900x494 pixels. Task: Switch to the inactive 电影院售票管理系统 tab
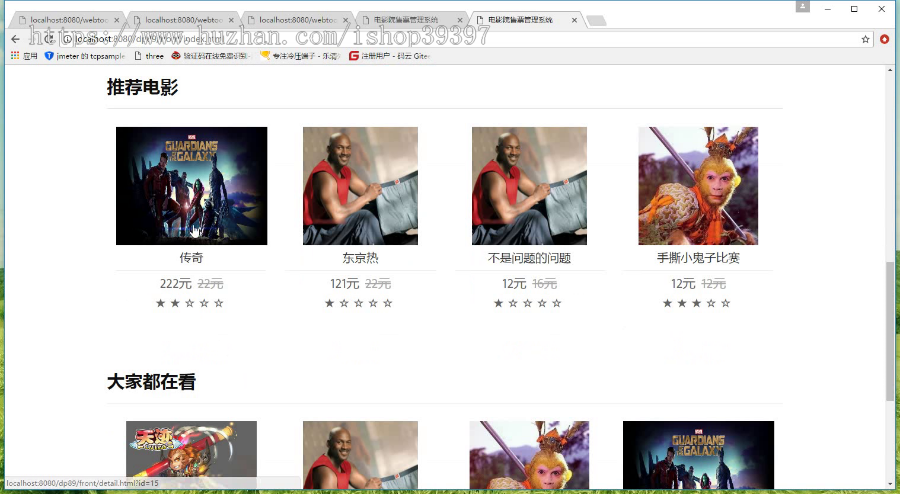tap(406, 20)
